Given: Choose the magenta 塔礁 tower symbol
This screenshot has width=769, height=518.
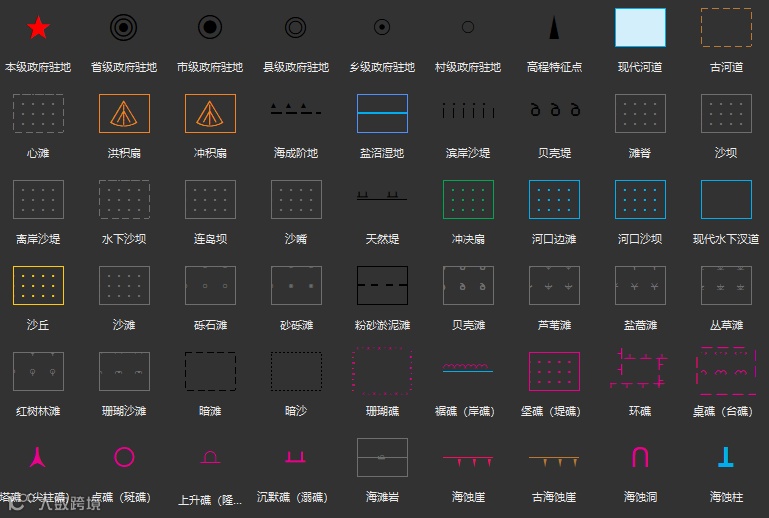Looking at the screenshot, I should pos(37,457).
